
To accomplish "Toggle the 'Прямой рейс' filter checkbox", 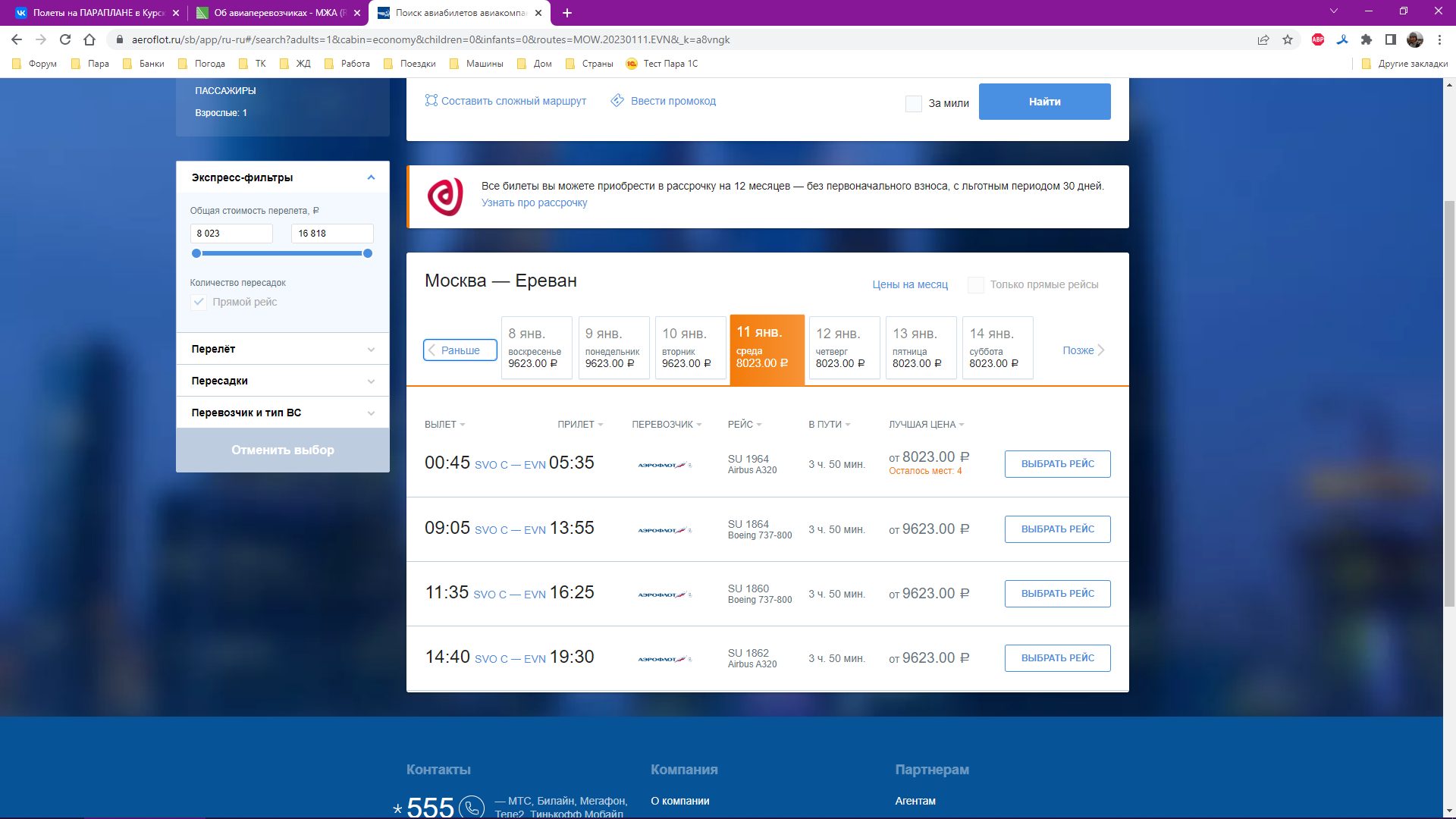I will pyautogui.click(x=199, y=302).
